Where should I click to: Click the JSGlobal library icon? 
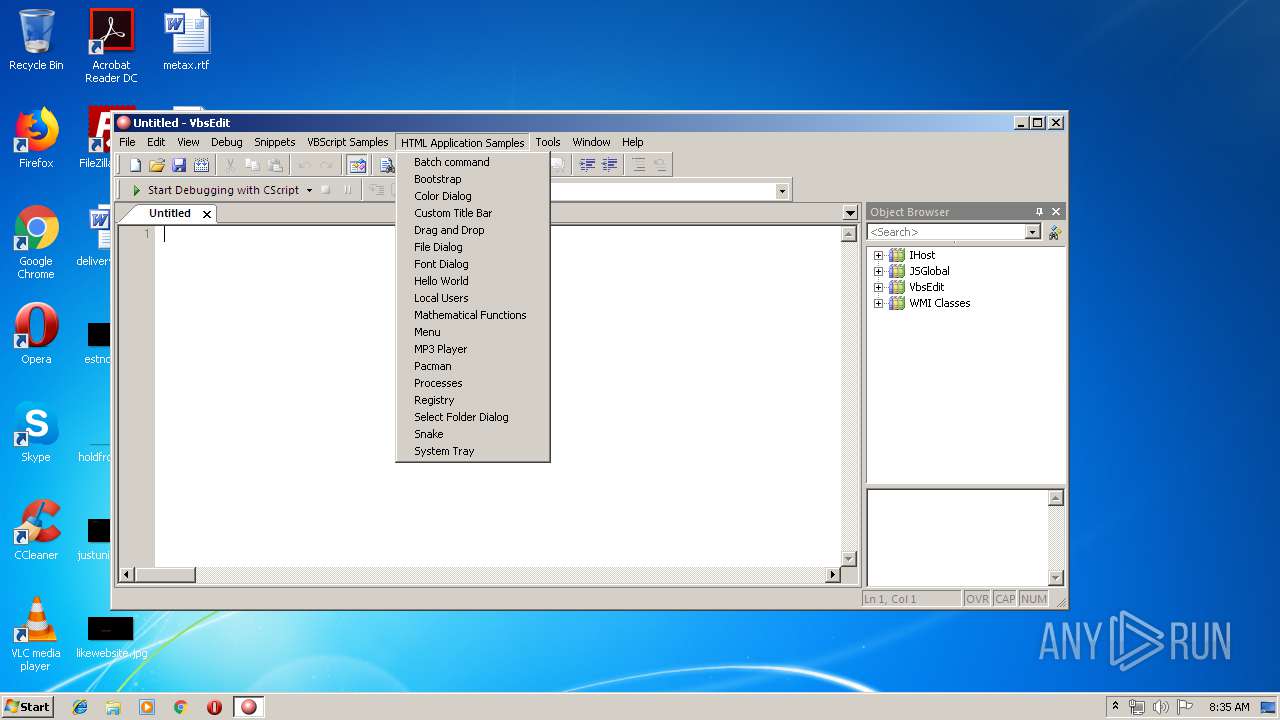pos(897,271)
